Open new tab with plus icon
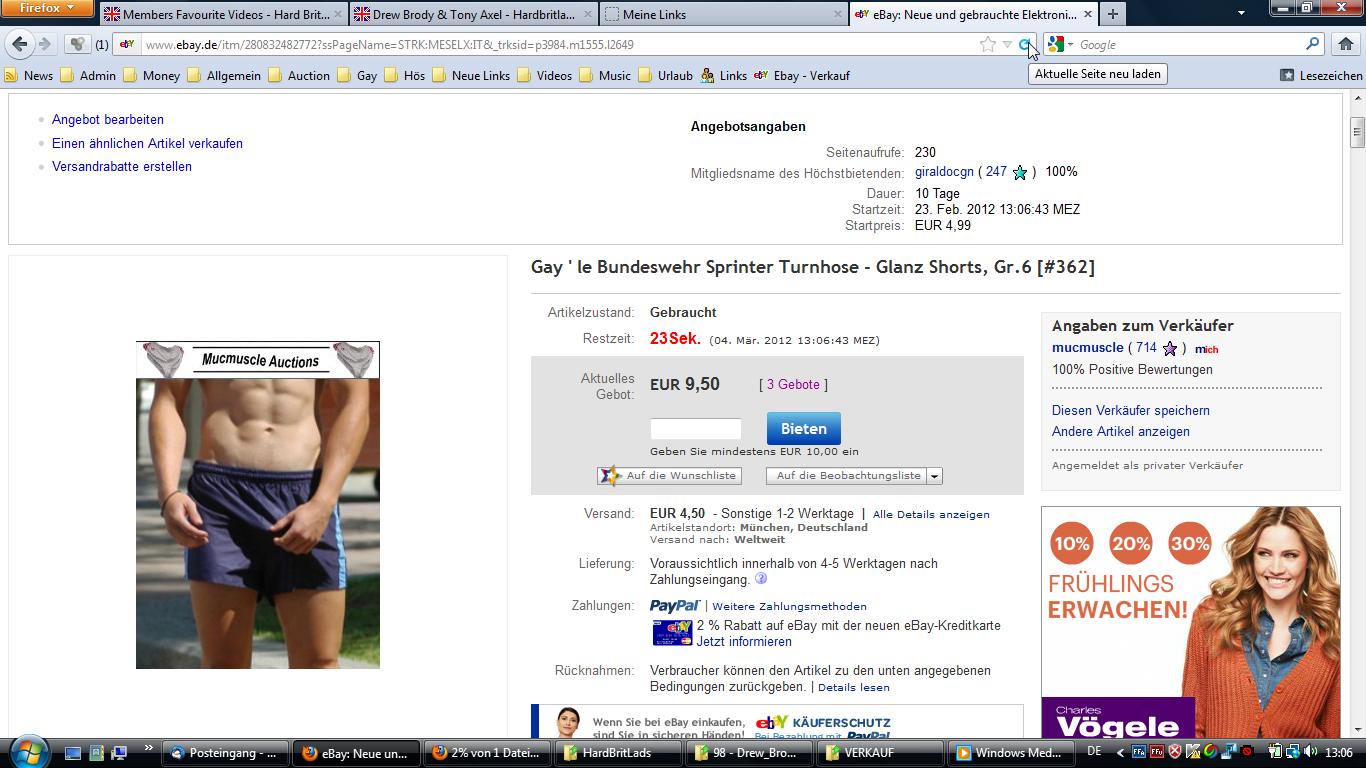This screenshot has height=768, width=1366. click(1112, 14)
